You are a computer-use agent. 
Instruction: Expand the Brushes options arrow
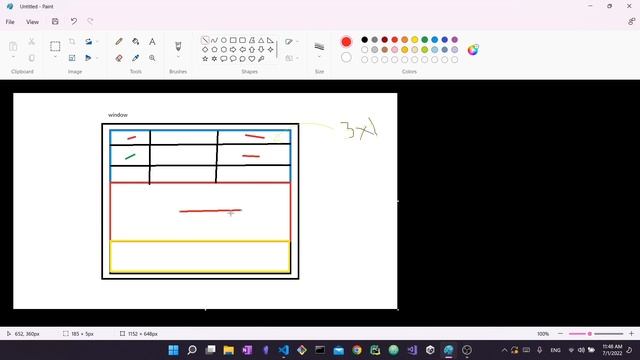[x=178, y=58]
